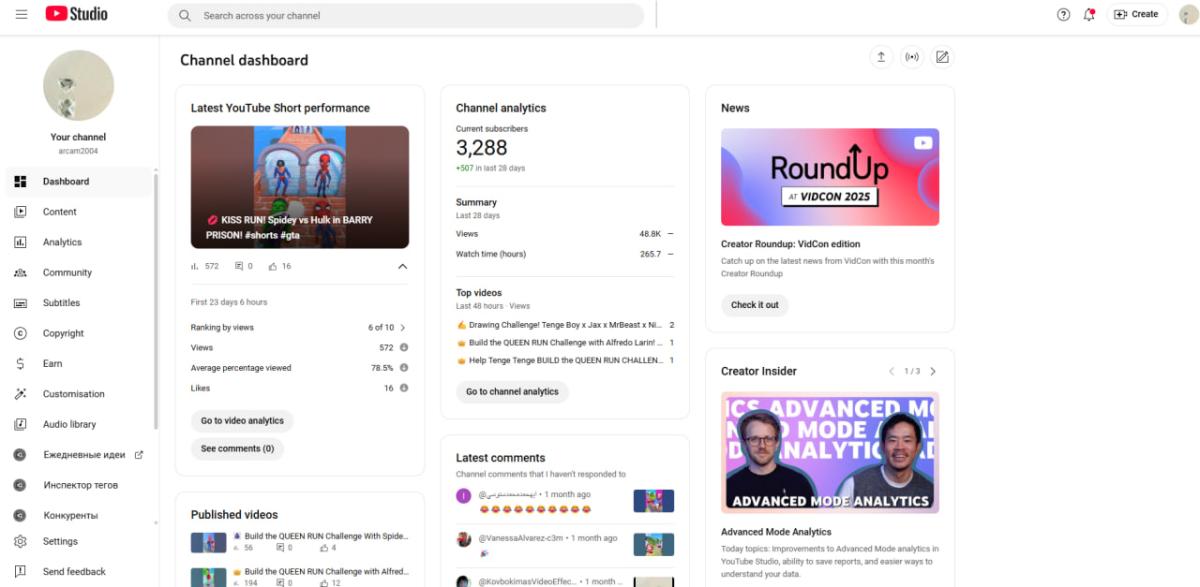This screenshot has height=587, width=1200.
Task: Open published video with 194 views
Action: [300, 577]
